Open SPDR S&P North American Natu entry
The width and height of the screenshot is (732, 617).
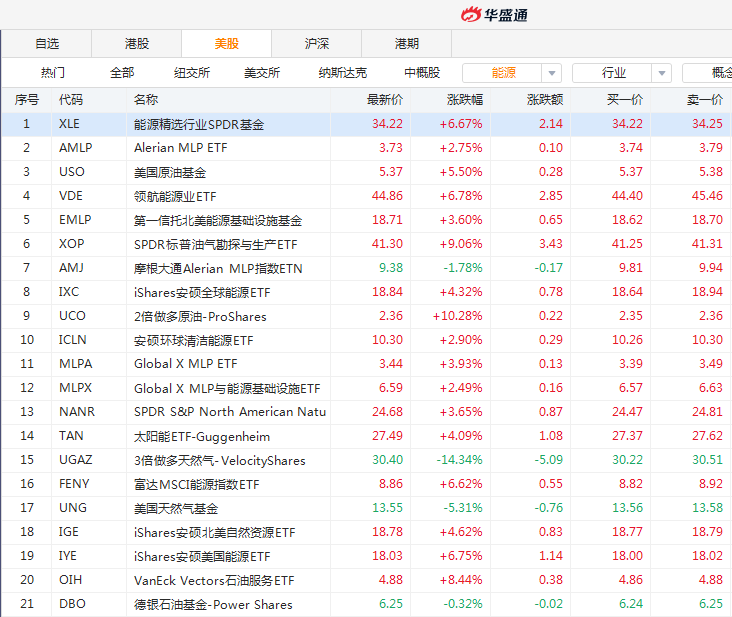click(x=230, y=412)
